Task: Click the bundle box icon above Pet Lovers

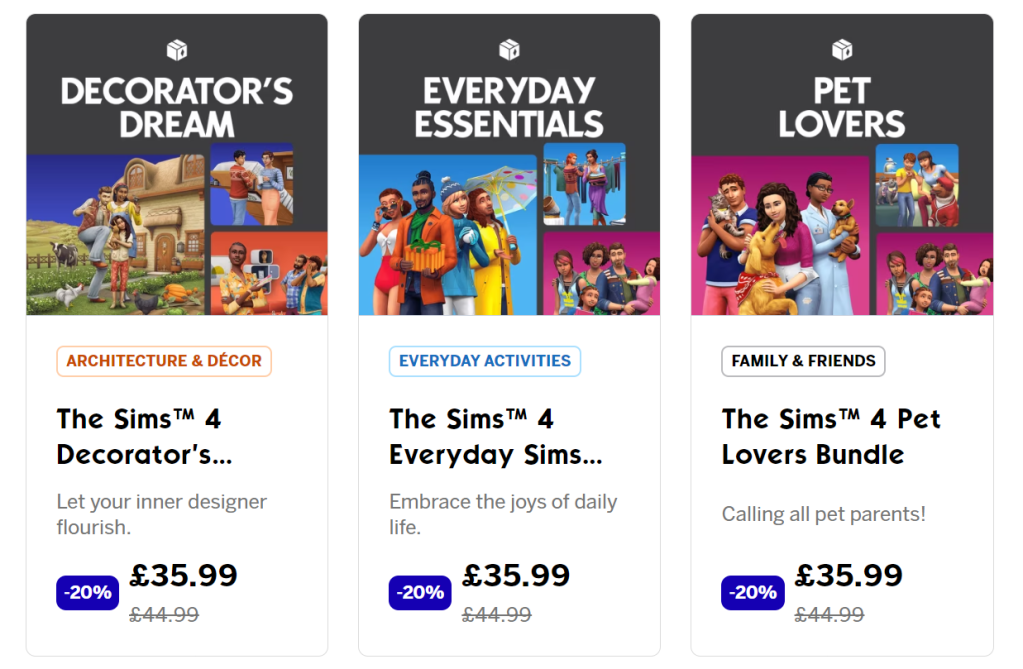Action: tap(842, 50)
